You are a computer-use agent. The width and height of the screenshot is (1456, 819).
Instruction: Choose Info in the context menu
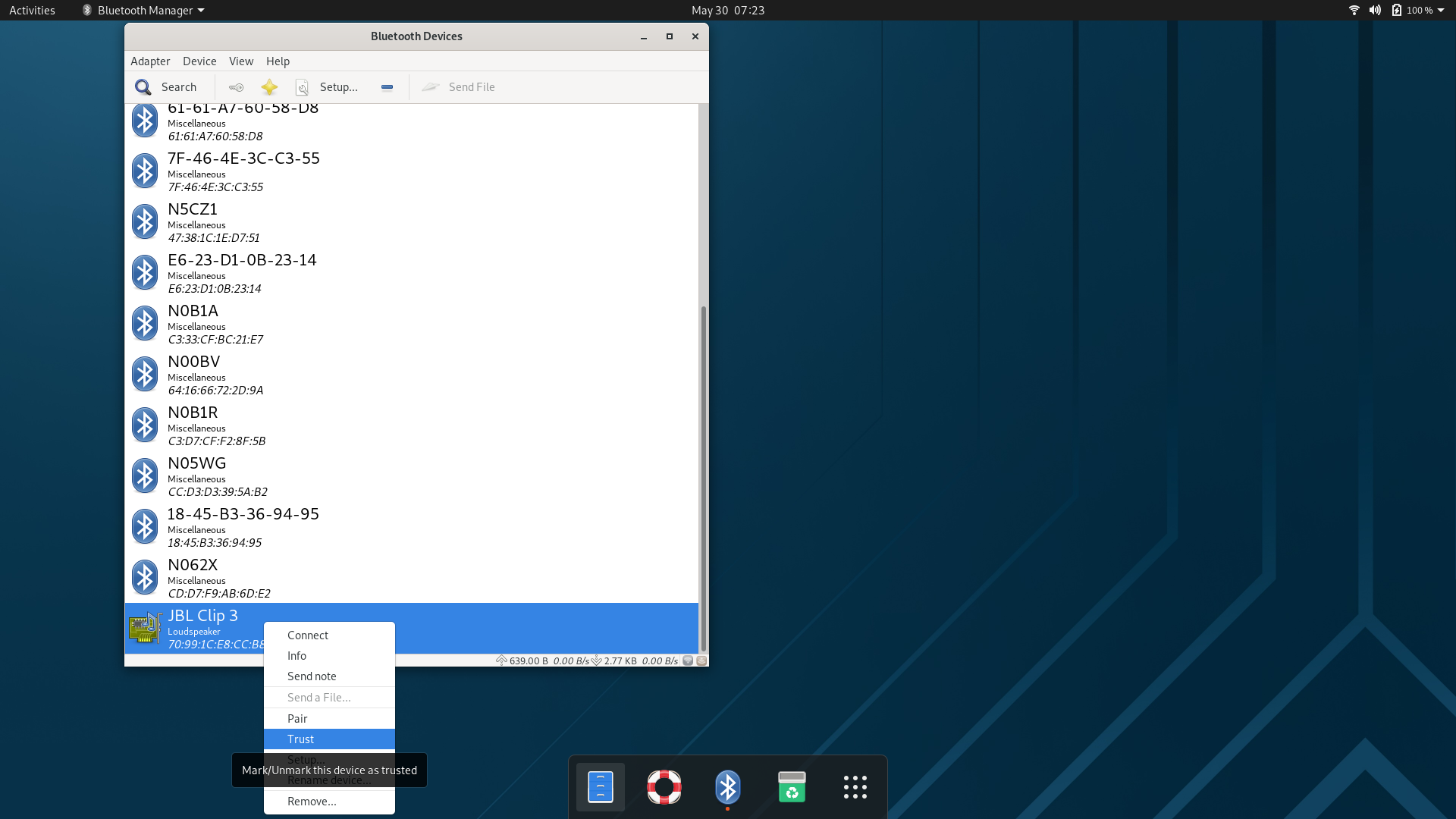(329, 656)
